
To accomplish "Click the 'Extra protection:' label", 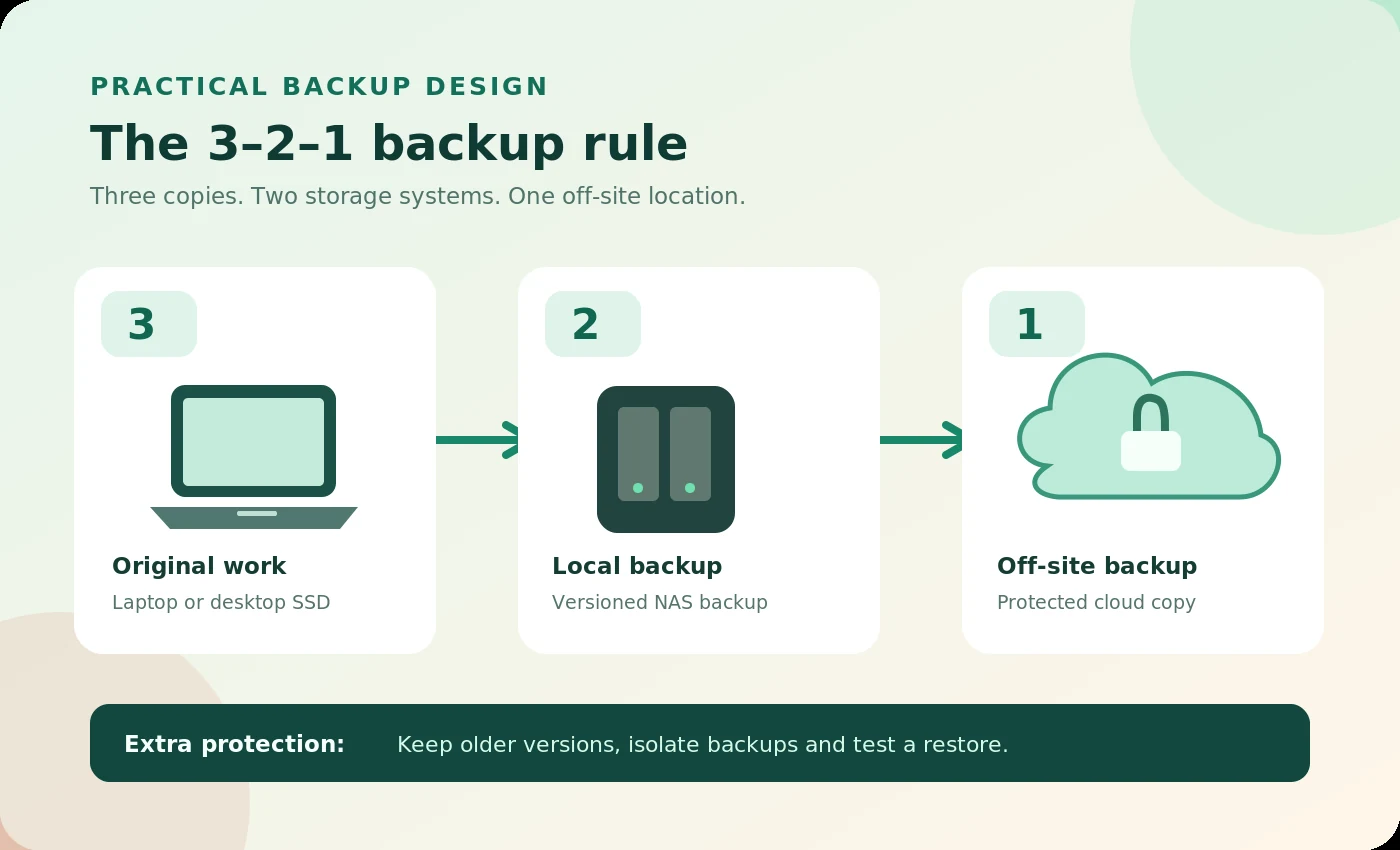I will [234, 744].
